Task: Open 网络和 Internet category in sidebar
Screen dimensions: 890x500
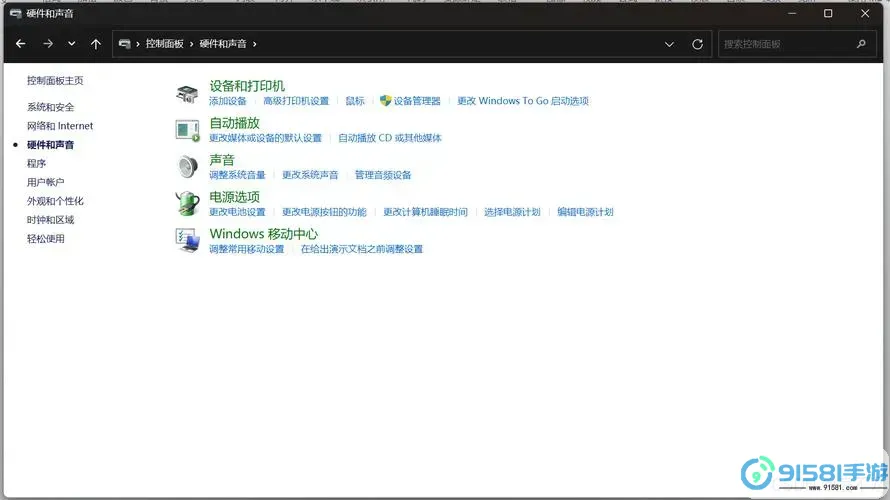Action: coord(60,125)
